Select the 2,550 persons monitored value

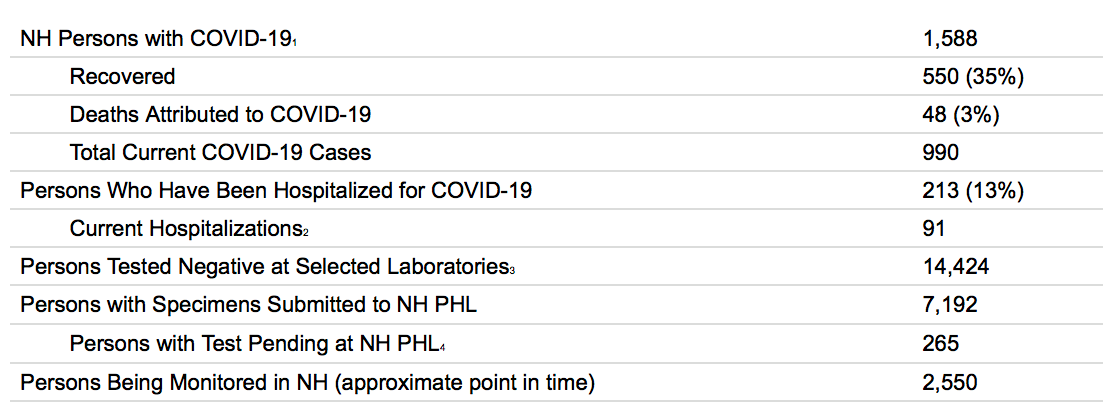(x=950, y=382)
